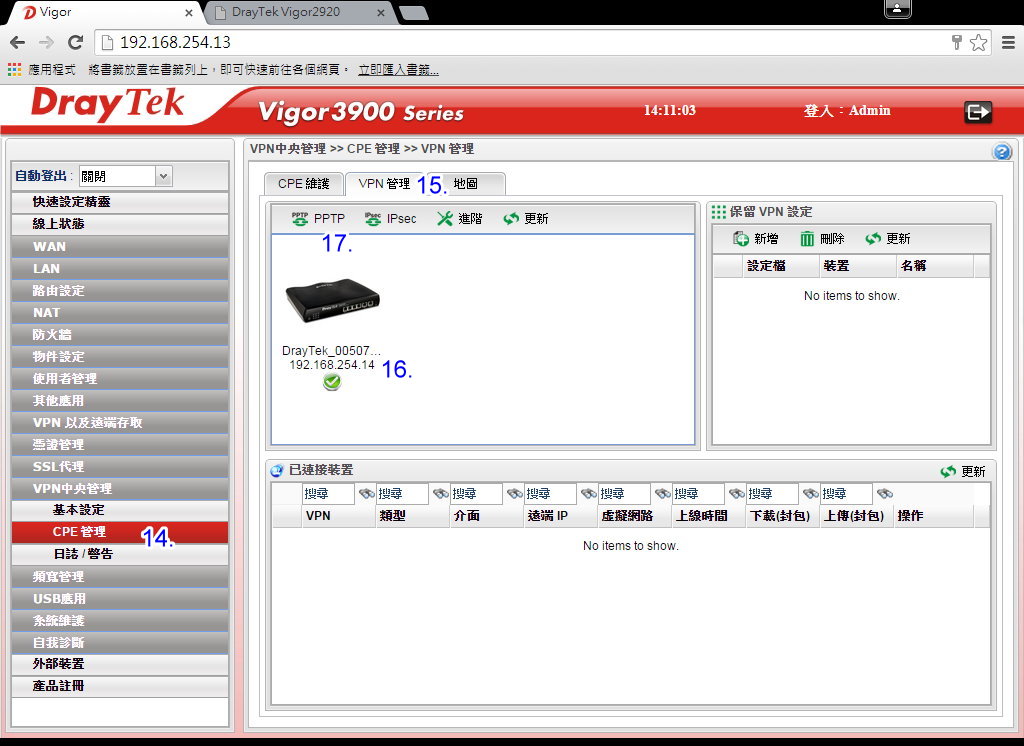This screenshot has height=746, width=1024.
Task: Click the binoculars icon for the interface column
Action: 515,494
